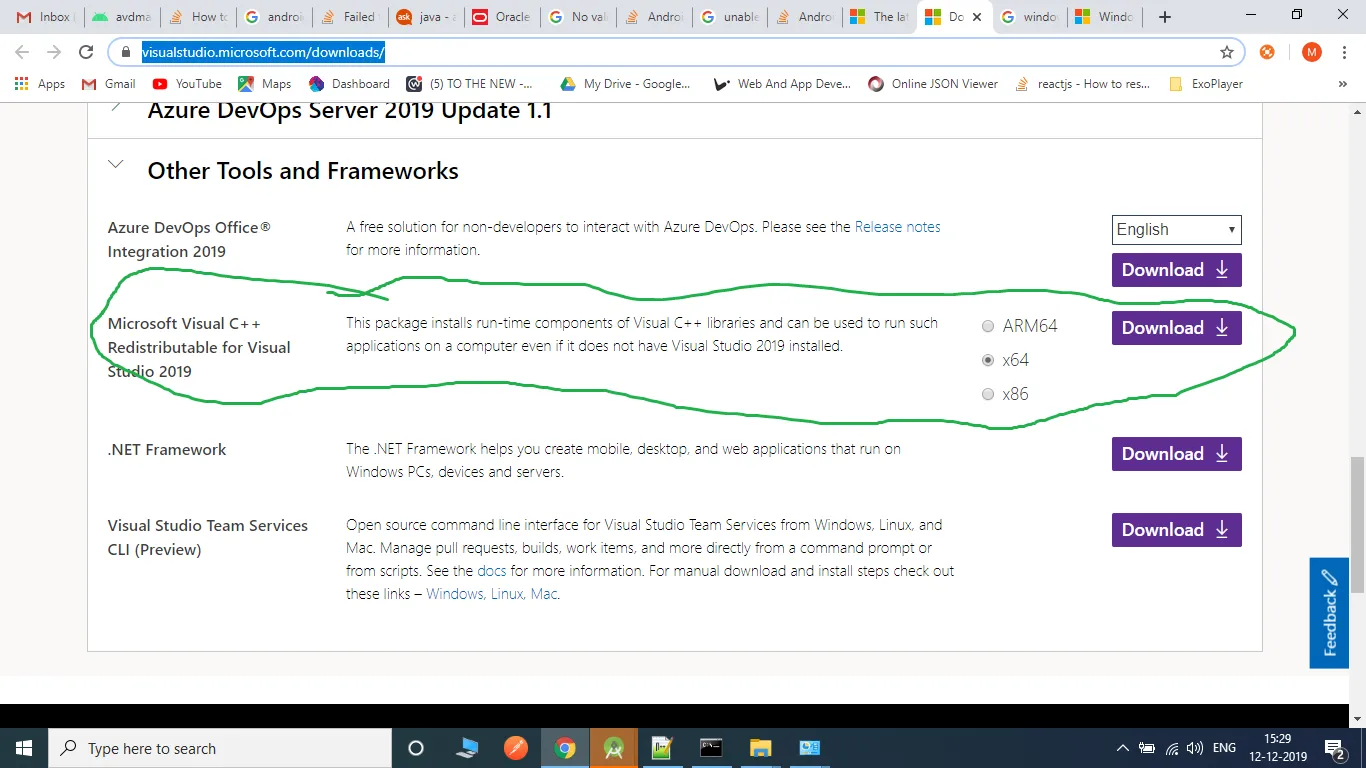Open the YouTube bookmark
The width and height of the screenshot is (1366, 768).
click(187, 84)
